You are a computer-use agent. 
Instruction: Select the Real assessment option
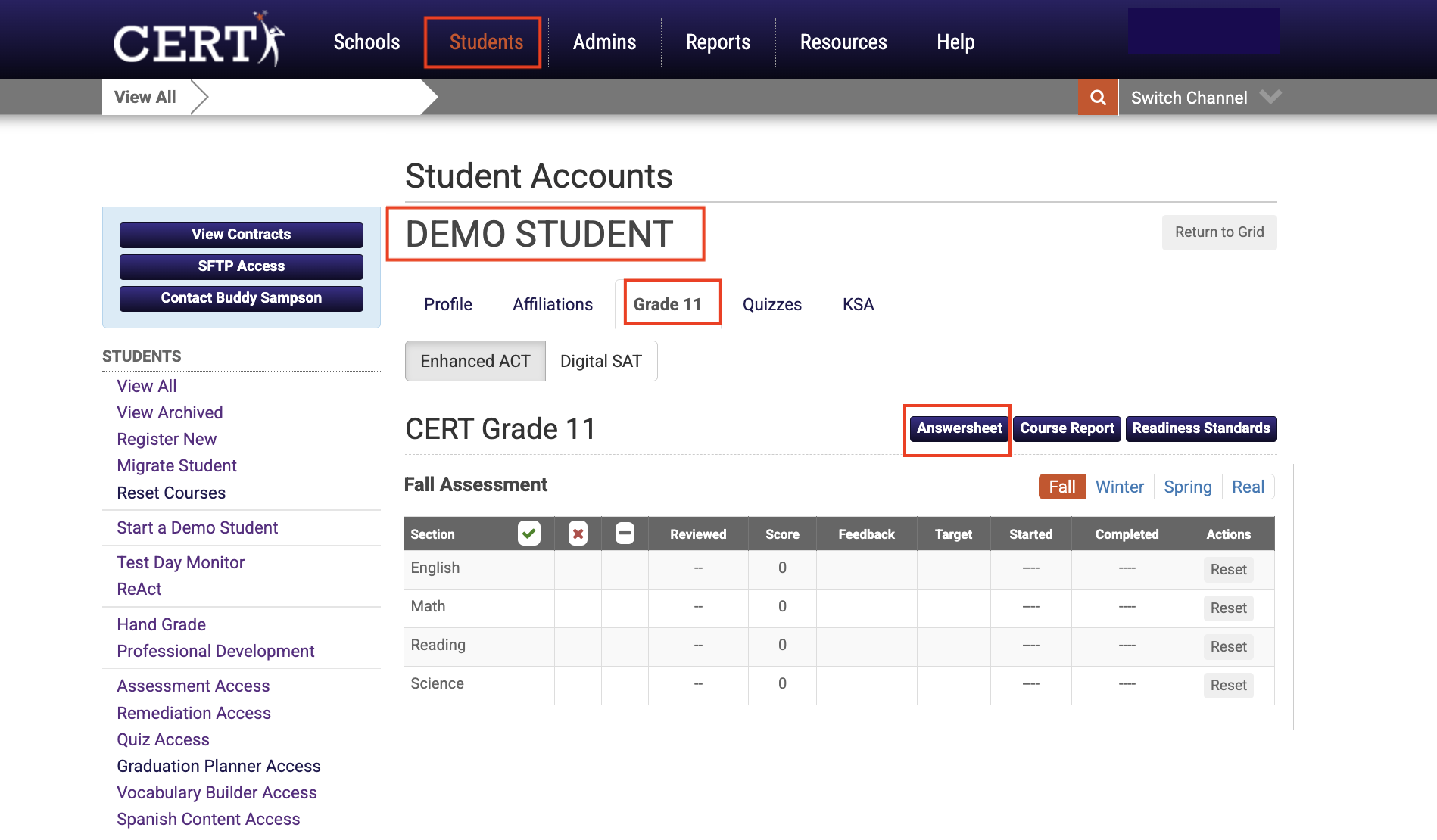(x=1248, y=487)
